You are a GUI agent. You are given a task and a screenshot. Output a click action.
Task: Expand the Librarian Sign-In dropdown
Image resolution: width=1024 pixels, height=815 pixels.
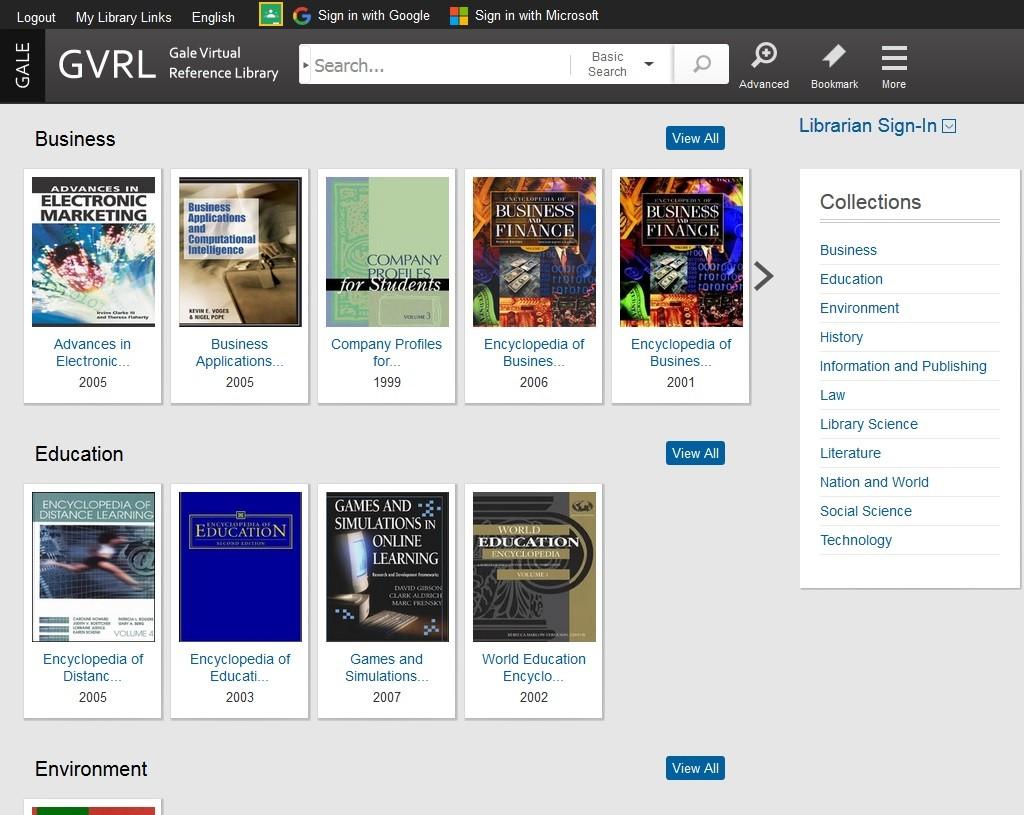[949, 126]
